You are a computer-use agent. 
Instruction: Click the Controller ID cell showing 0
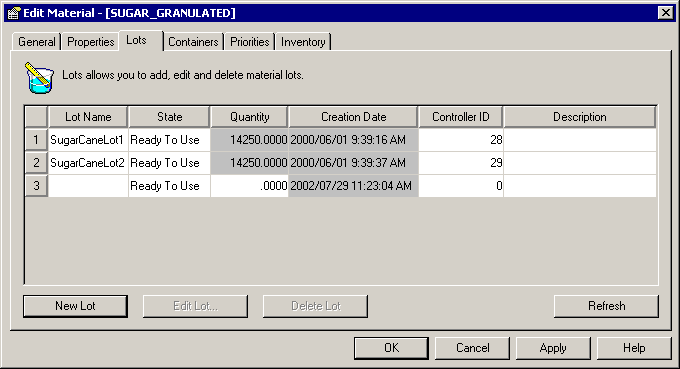pos(461,186)
